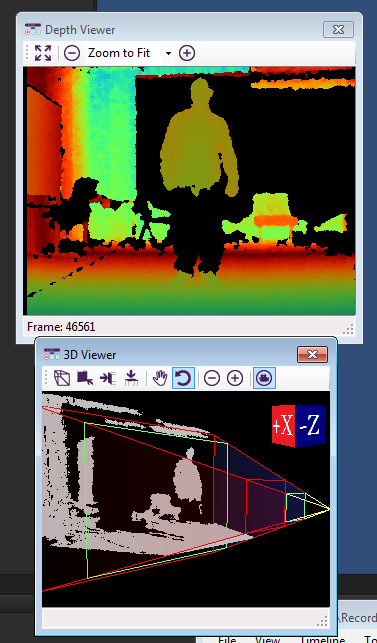Zoom in with Depth Viewer plus button
This screenshot has height=643, width=377.
point(187,53)
